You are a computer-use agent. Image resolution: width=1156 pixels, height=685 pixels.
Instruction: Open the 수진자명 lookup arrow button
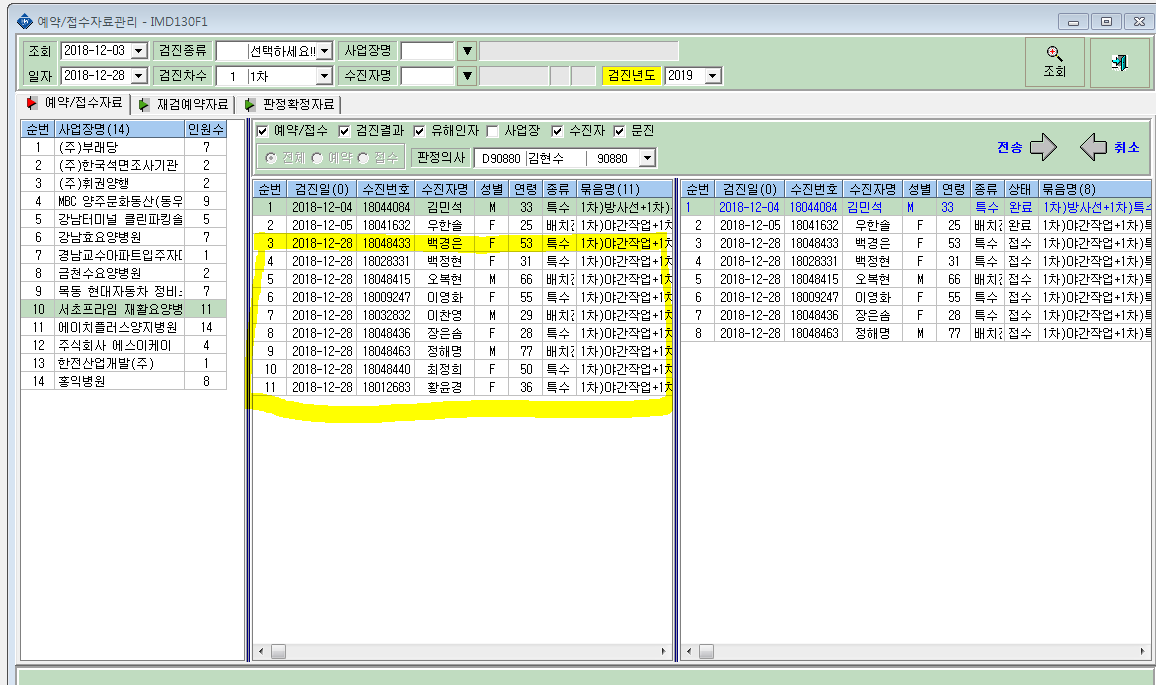[x=467, y=76]
